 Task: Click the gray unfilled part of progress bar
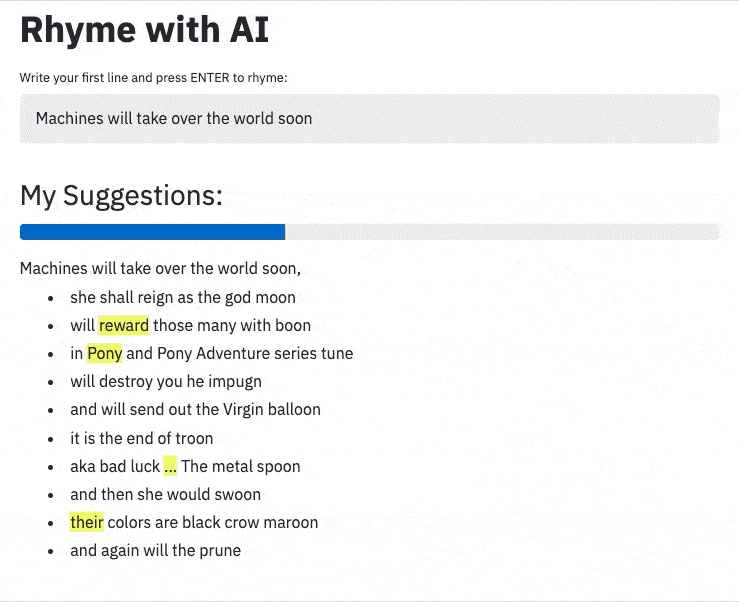[x=501, y=232]
